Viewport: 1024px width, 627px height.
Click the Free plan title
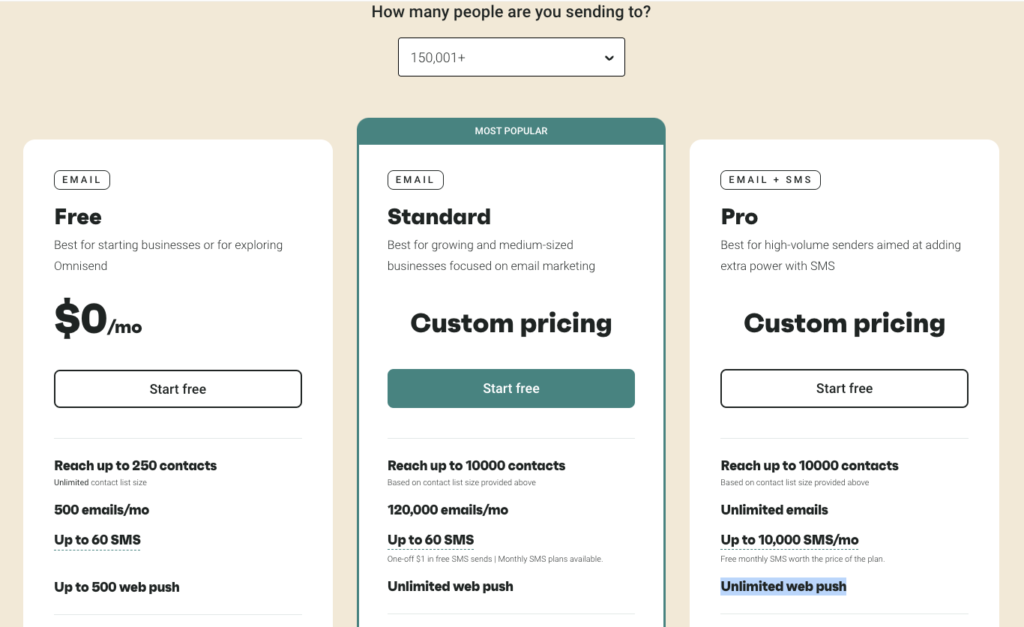[x=78, y=217]
